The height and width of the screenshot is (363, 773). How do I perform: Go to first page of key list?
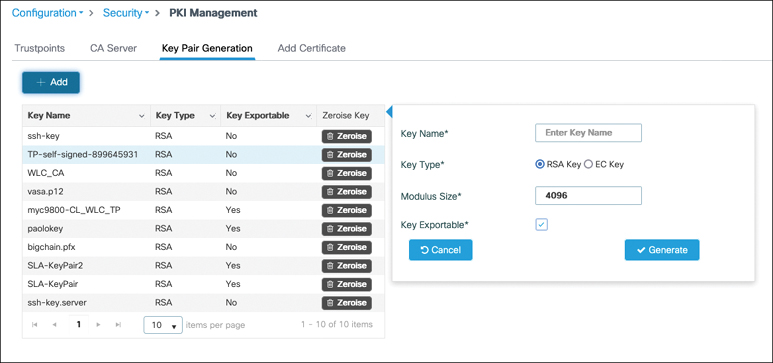(35, 325)
